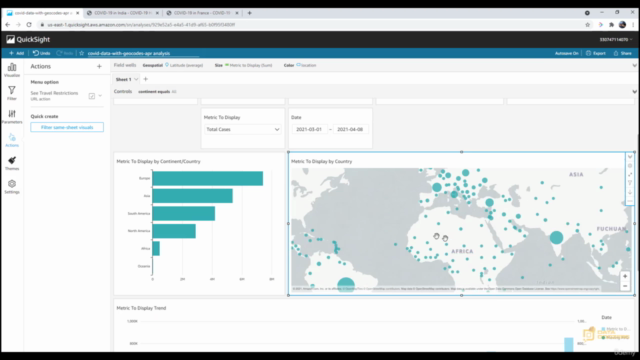
Task: Click the Color location field well
Action: point(300,65)
